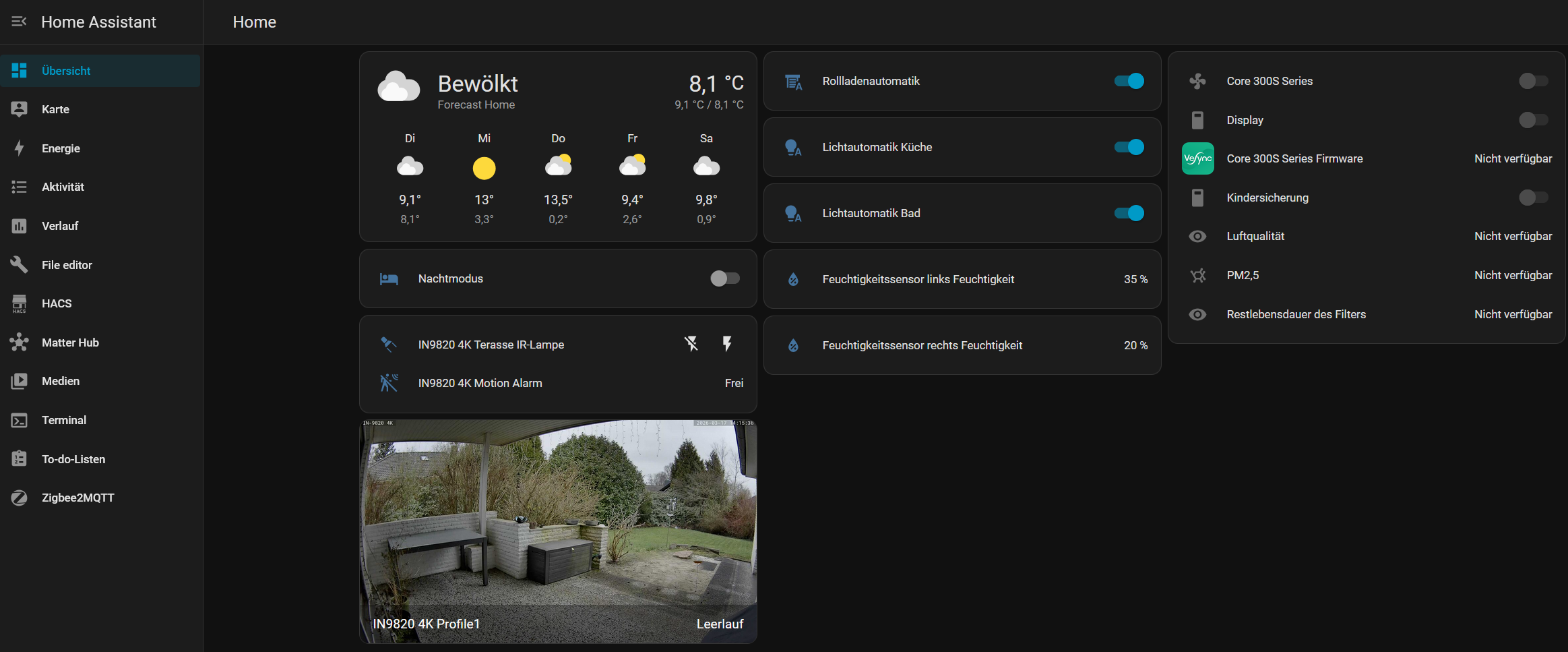Screen dimensions: 1568x652
Task: Open Motion Alarm state 'Frei'
Action: click(x=734, y=383)
